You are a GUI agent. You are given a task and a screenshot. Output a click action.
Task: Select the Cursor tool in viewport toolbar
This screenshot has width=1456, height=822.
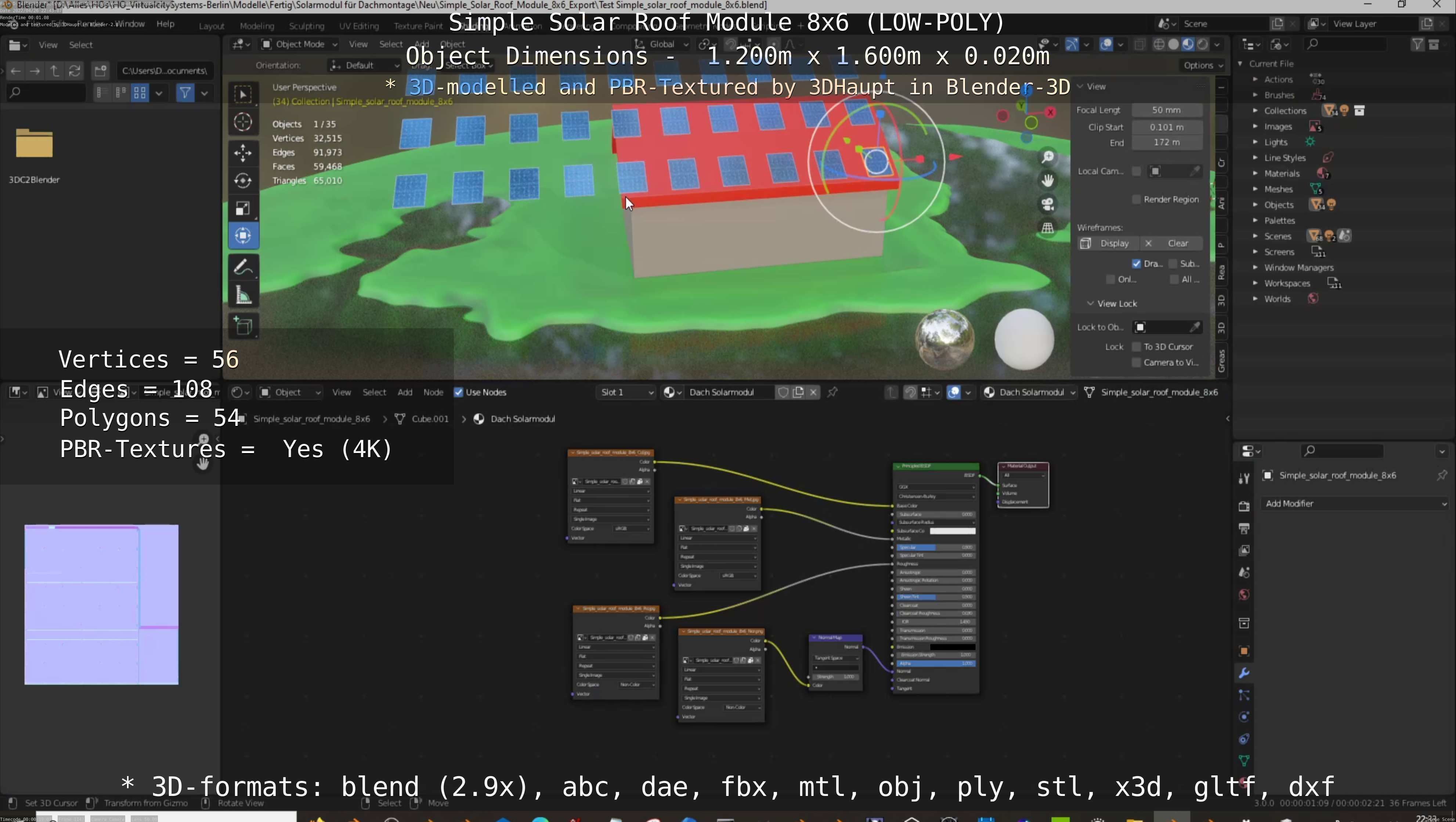tap(243, 122)
